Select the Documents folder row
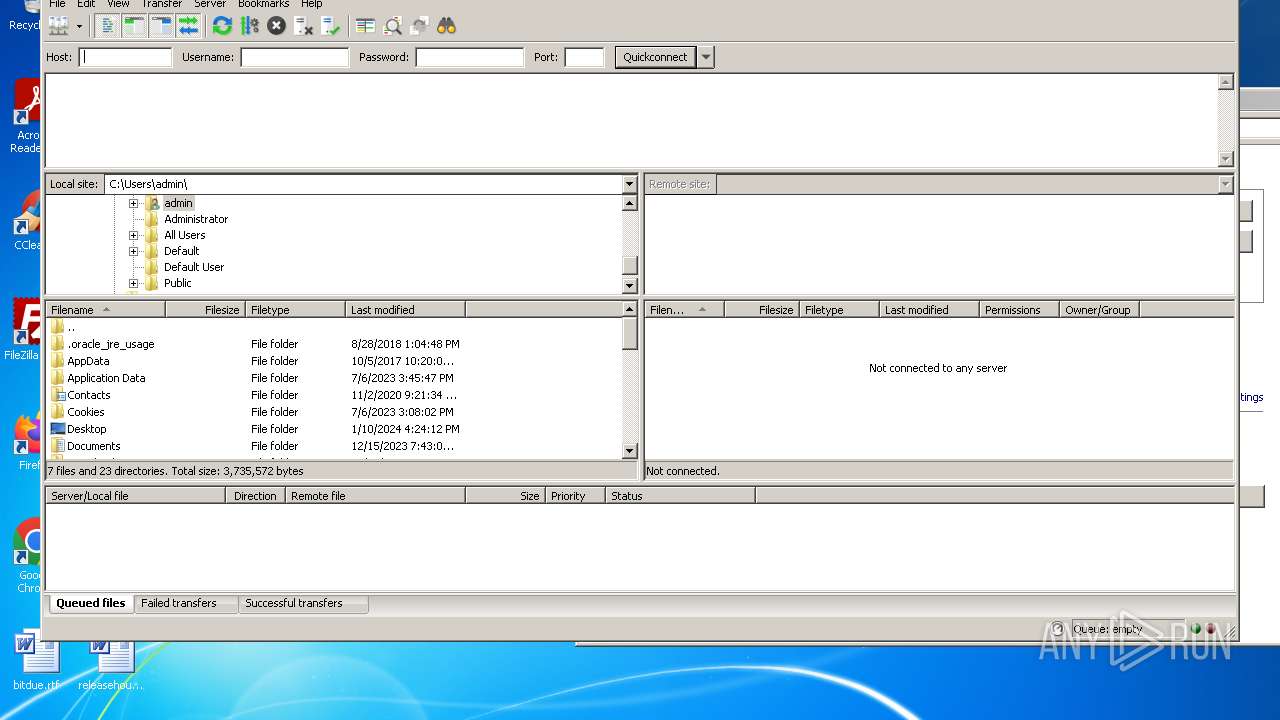Viewport: 1280px width, 720px height. 334,446
